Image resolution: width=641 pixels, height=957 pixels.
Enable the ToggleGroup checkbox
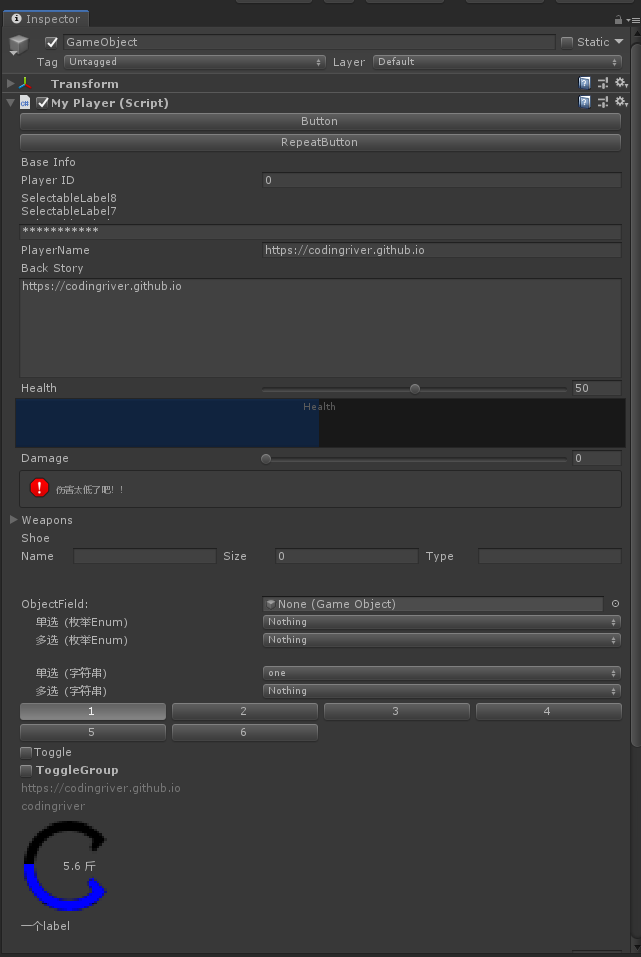[26, 770]
